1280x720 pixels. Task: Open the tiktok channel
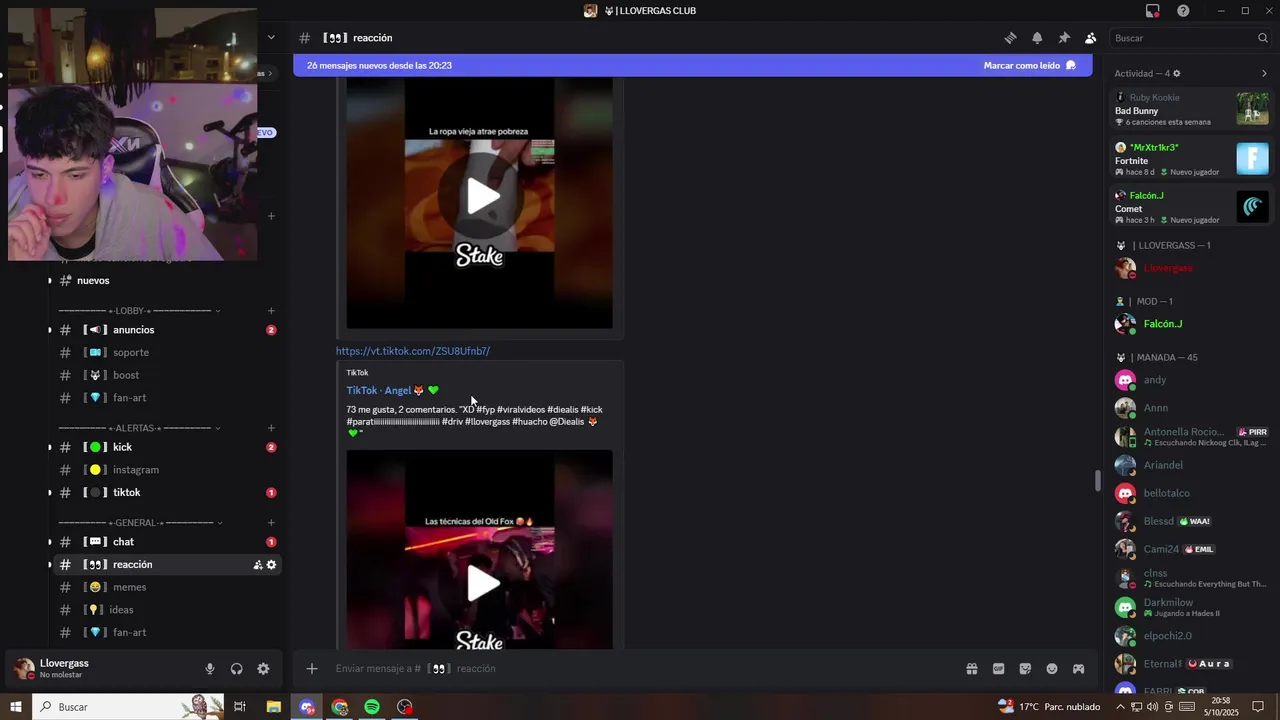165,492
